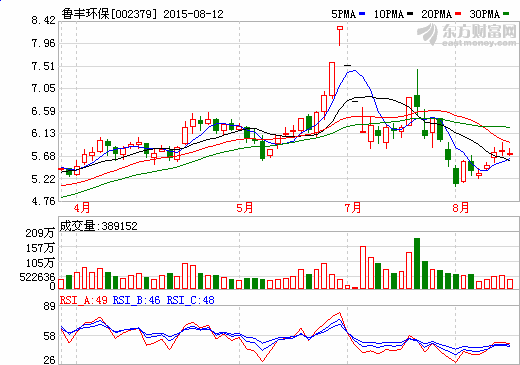
Task: Click the 58 RSI axis label
Action: click(x=49, y=336)
